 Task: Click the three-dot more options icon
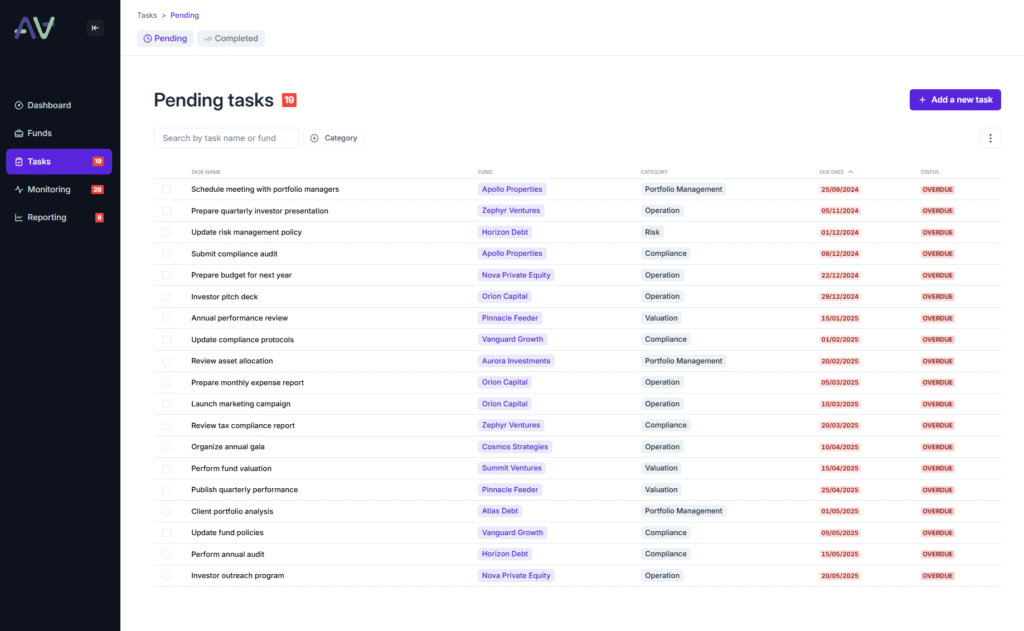coord(990,138)
